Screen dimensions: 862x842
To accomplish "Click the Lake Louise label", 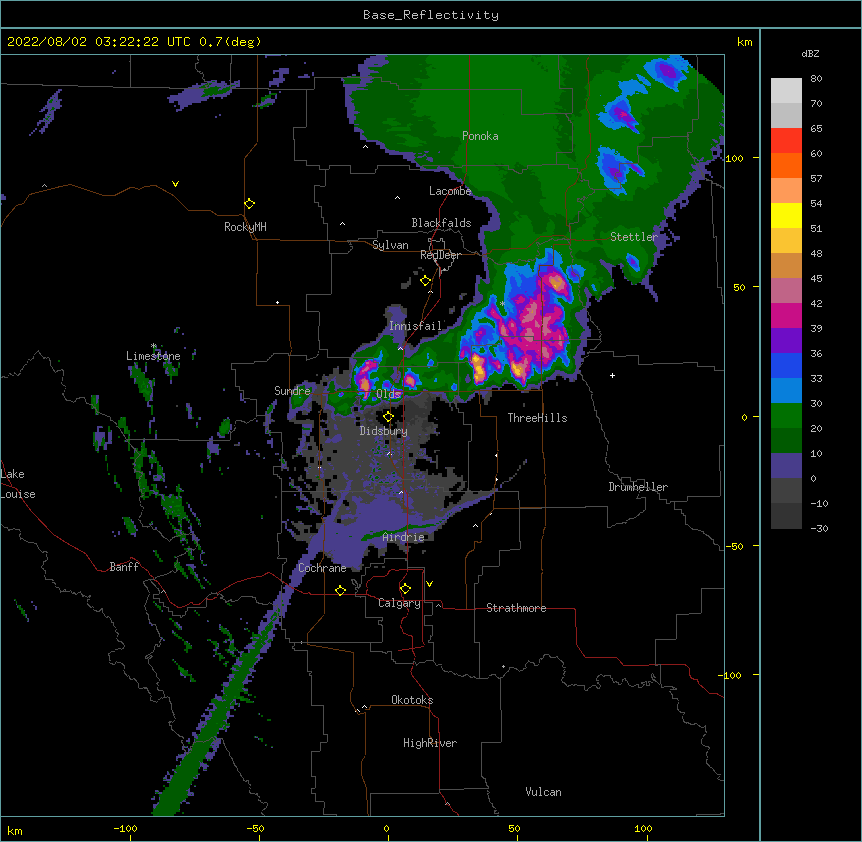I will (17, 484).
